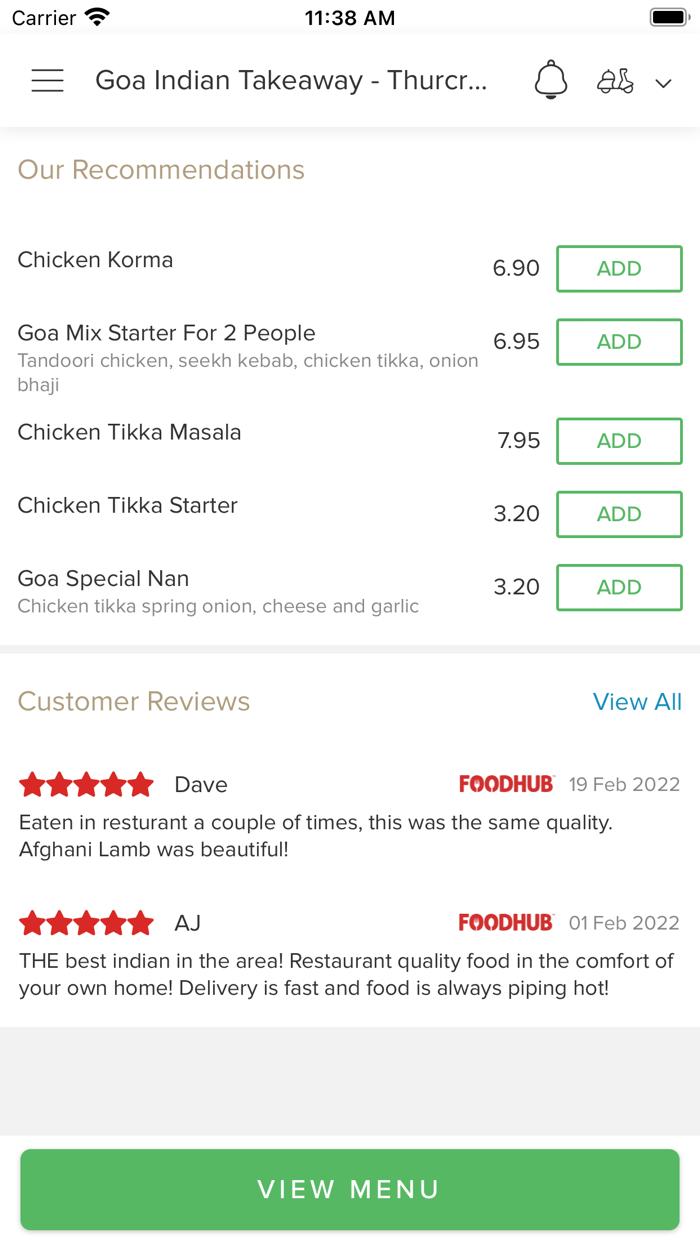Click ADD next to Chicken Tikka Starter
Image resolution: width=700 pixels, height=1244 pixels.
(619, 513)
